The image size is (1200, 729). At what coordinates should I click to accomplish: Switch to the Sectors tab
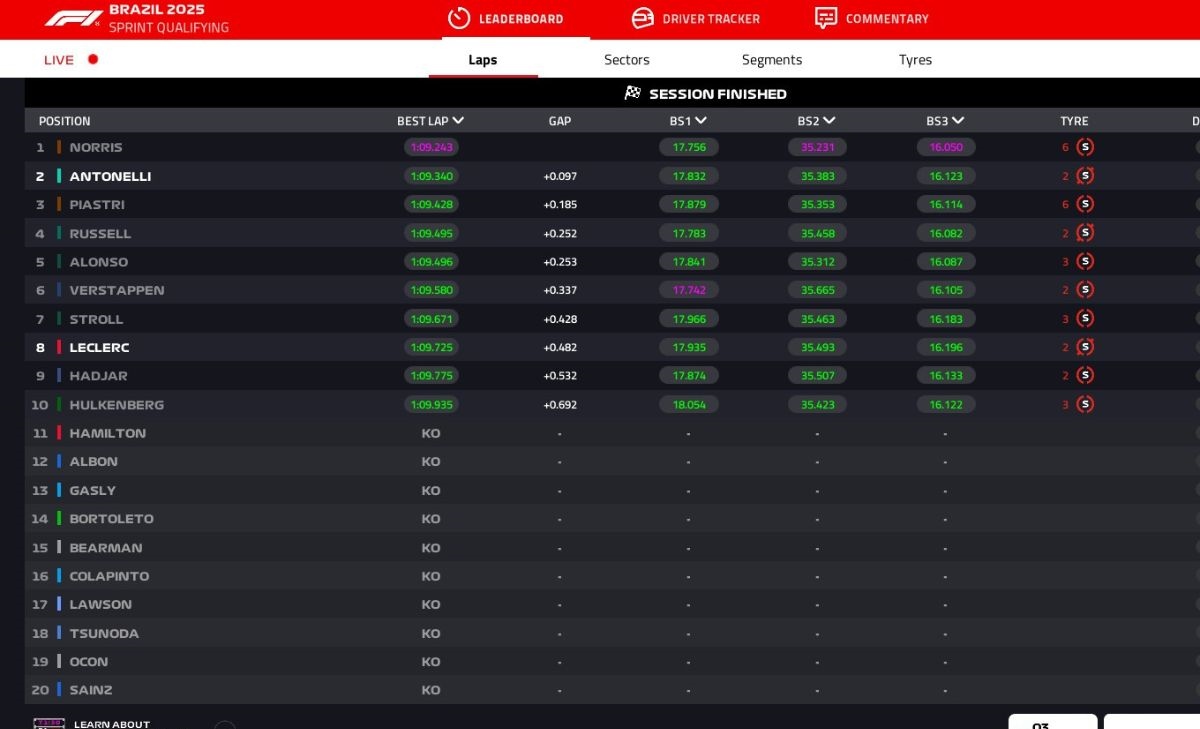coord(626,60)
